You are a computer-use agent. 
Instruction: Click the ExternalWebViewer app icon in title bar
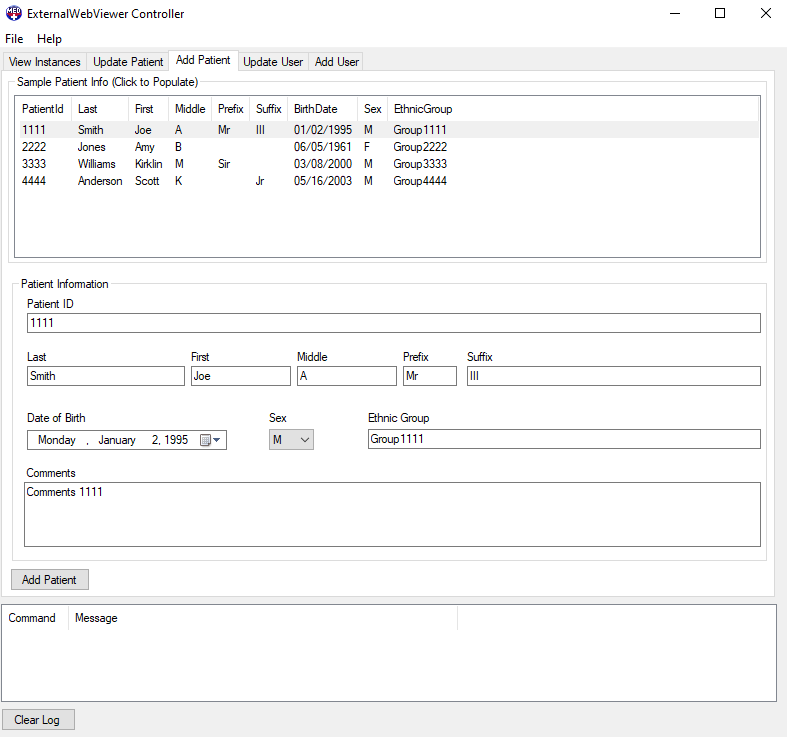tap(14, 13)
